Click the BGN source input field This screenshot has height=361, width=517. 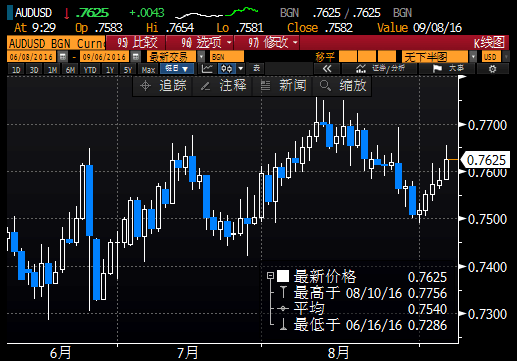227,57
